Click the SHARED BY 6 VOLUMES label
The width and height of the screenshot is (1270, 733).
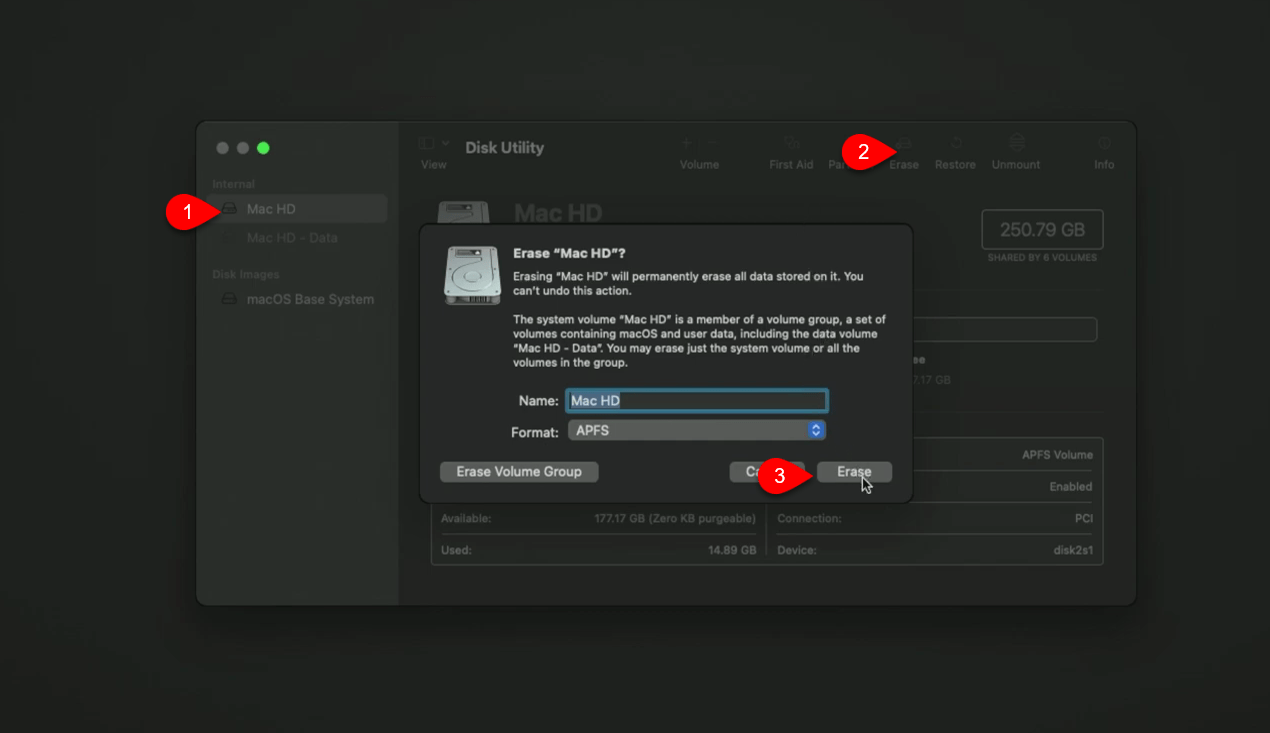pyautogui.click(x=1043, y=258)
